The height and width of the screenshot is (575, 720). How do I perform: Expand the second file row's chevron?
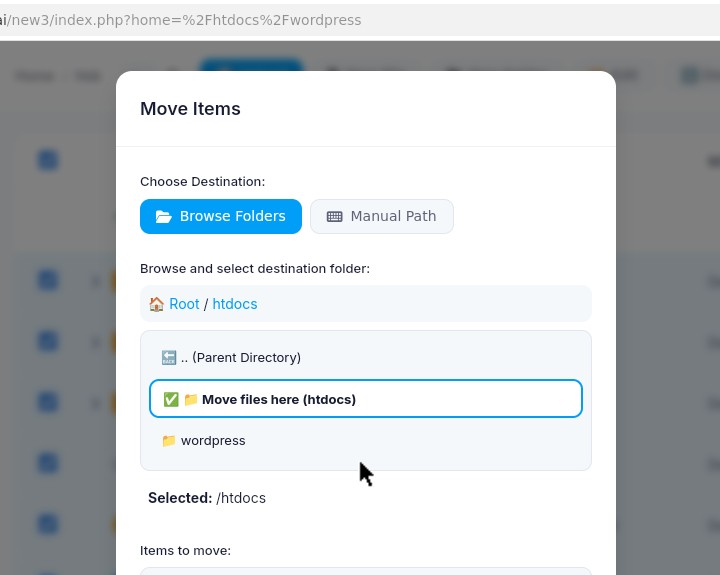(x=96, y=342)
